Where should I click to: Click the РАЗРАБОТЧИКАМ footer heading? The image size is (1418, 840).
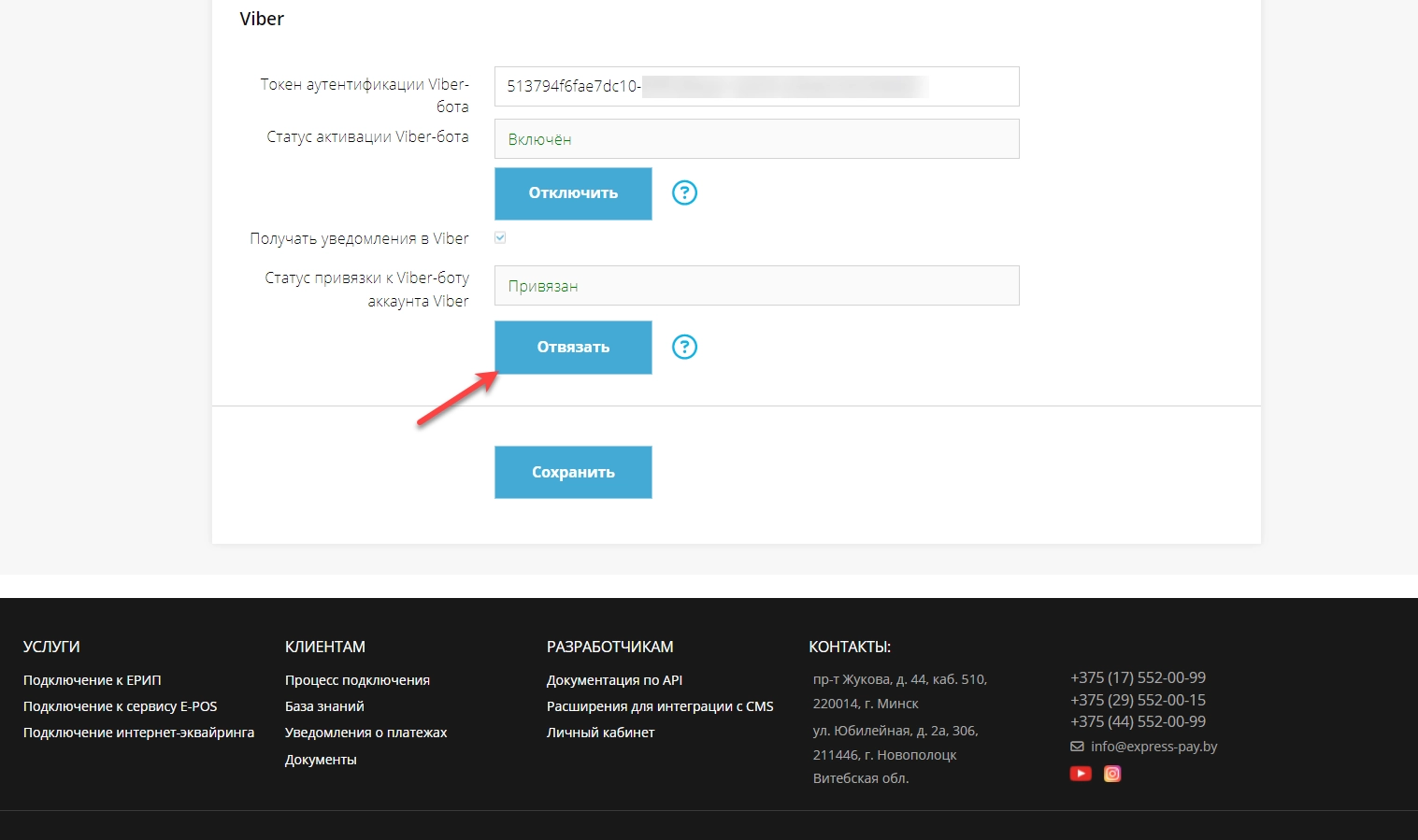click(609, 647)
